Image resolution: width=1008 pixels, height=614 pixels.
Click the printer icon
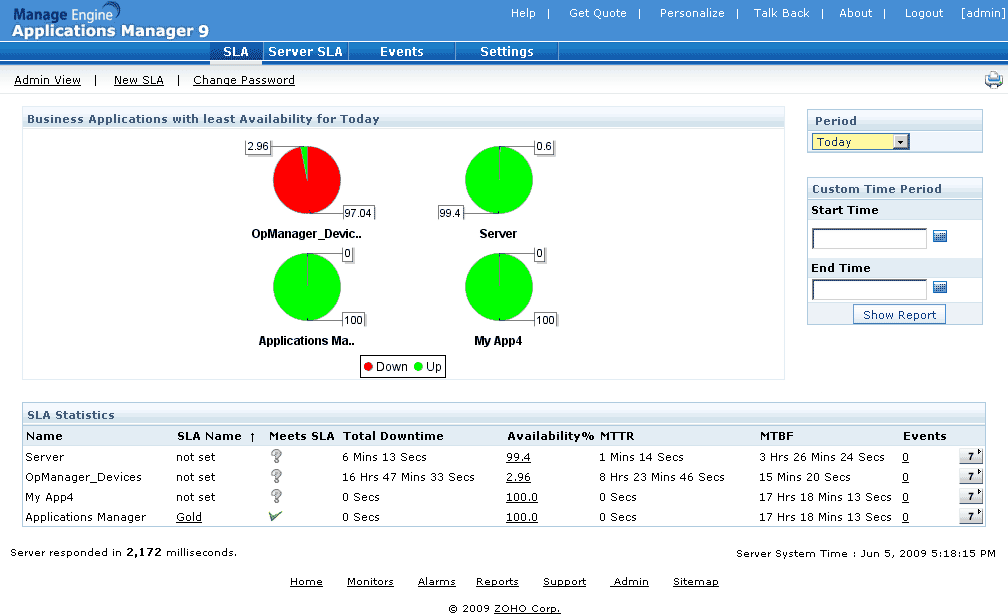pos(993,80)
